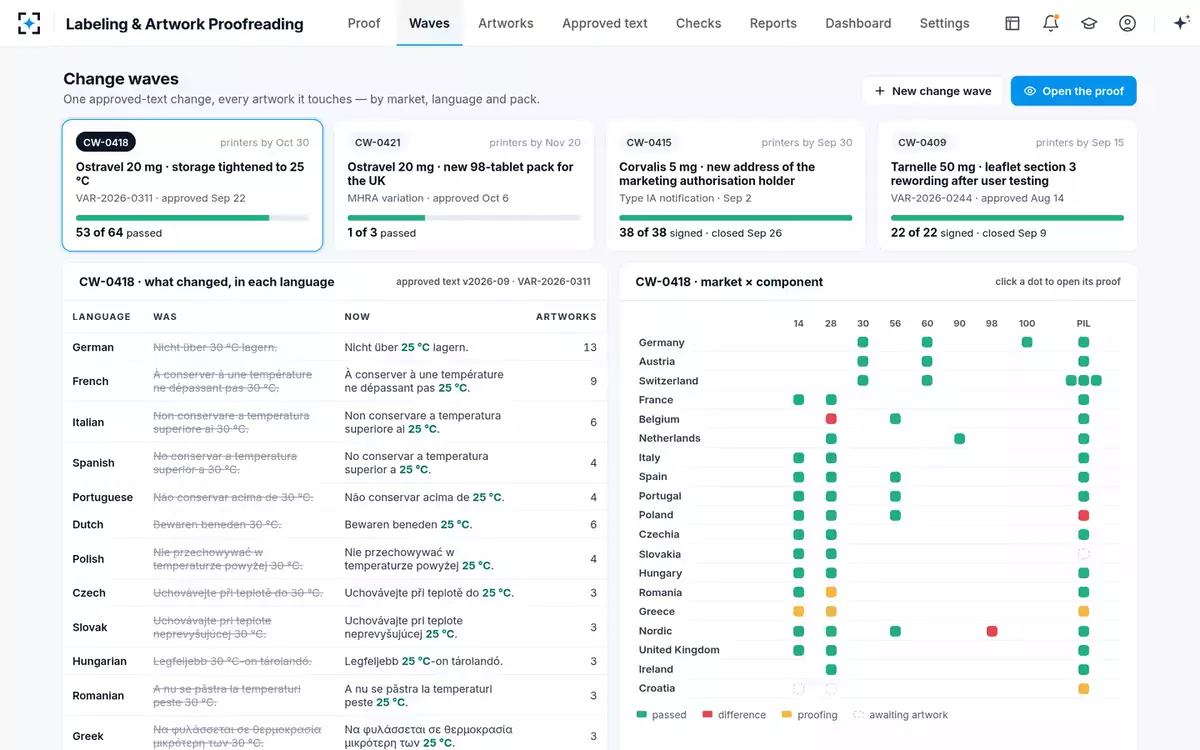The image size is (1200, 750).
Task: Open the panel layout icon in header
Action: pyautogui.click(x=1012, y=23)
